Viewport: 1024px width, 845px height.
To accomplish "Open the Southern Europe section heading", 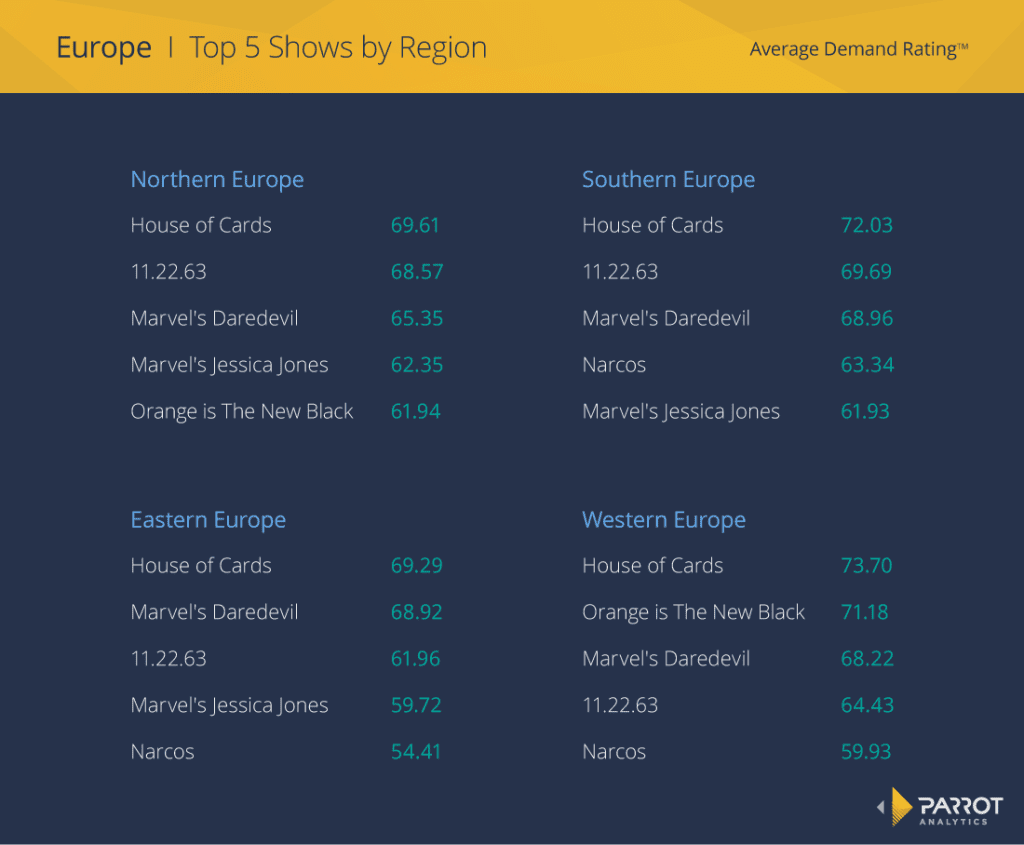I will pyautogui.click(x=668, y=179).
